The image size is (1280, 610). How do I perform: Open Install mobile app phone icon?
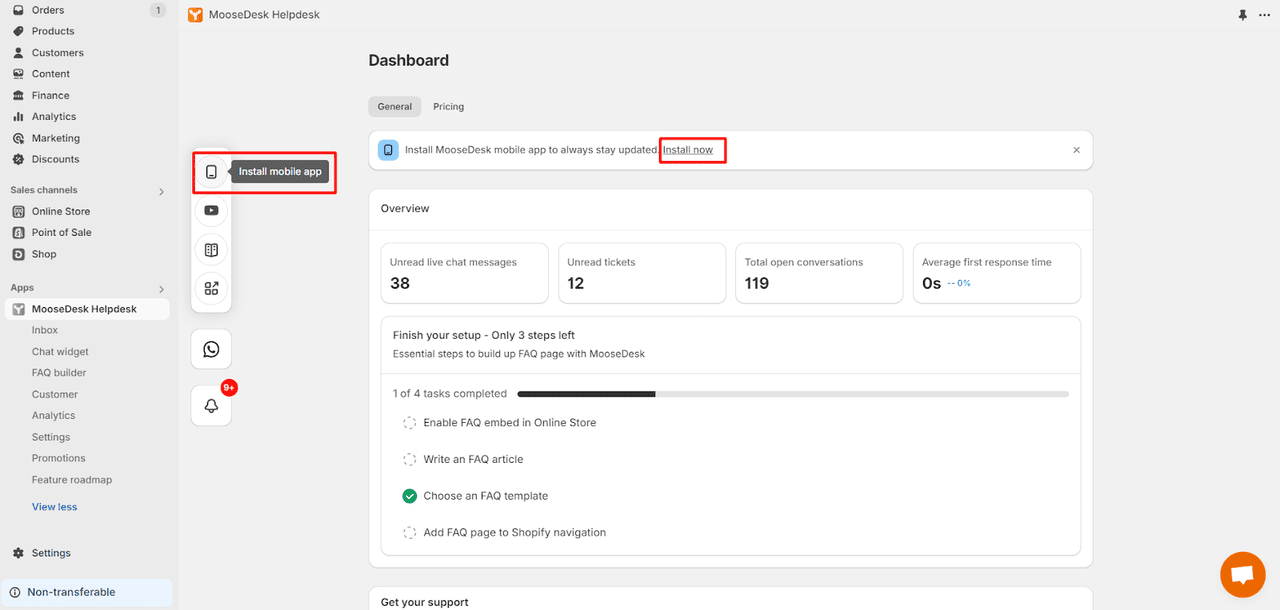pos(211,172)
